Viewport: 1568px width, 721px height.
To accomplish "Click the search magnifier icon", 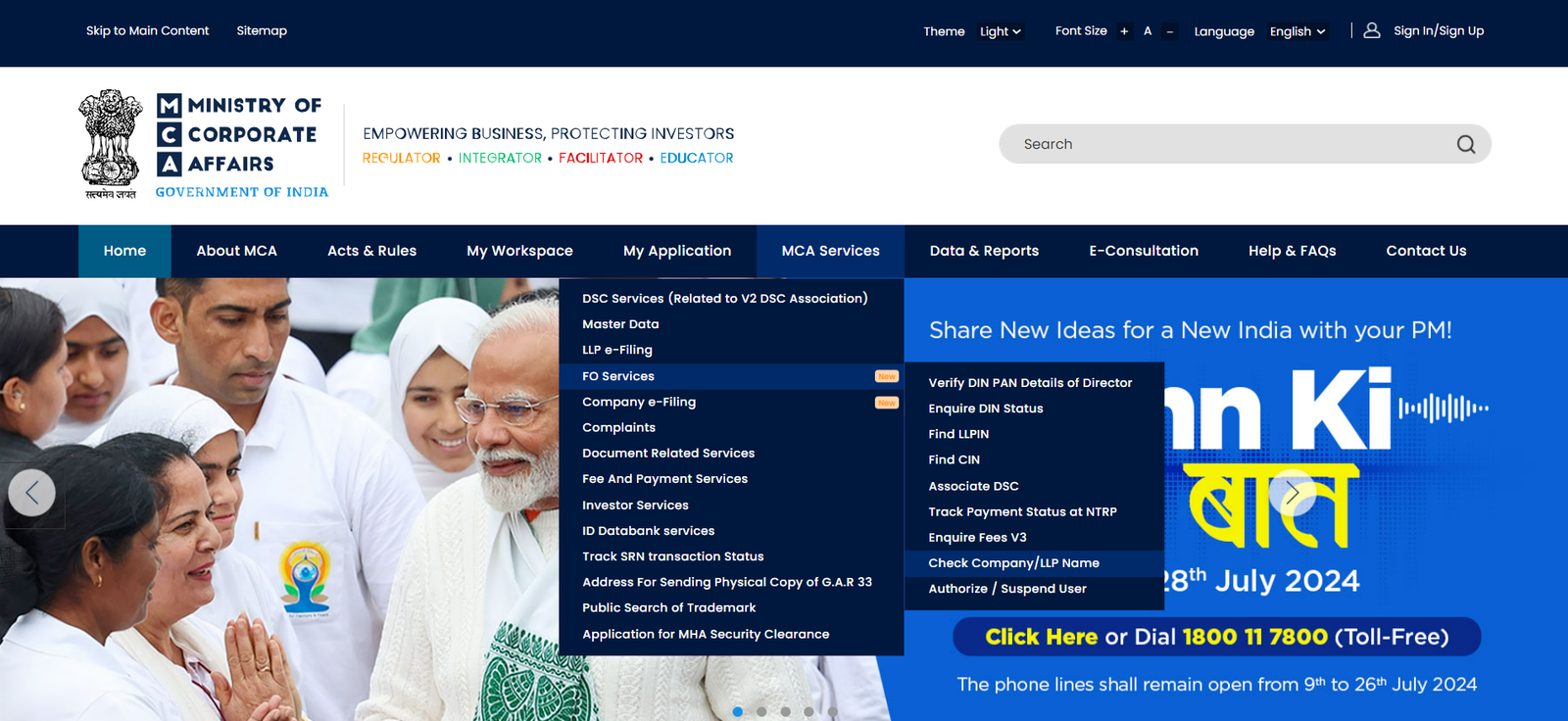I will (x=1465, y=144).
